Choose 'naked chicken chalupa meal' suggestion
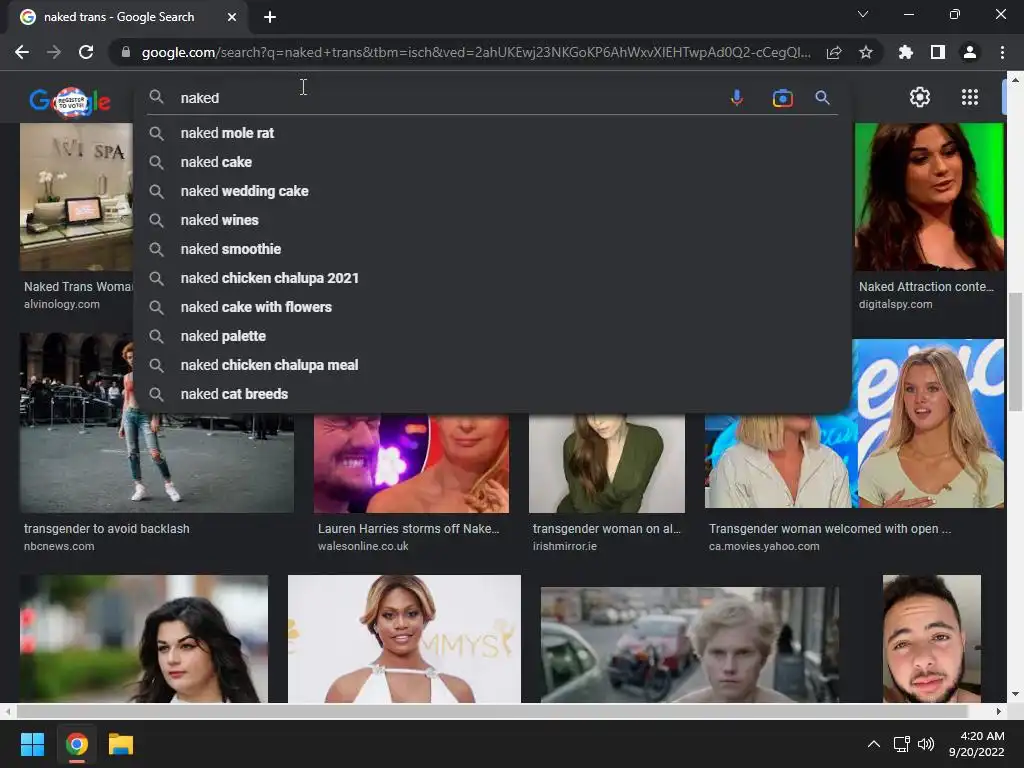 492,365
